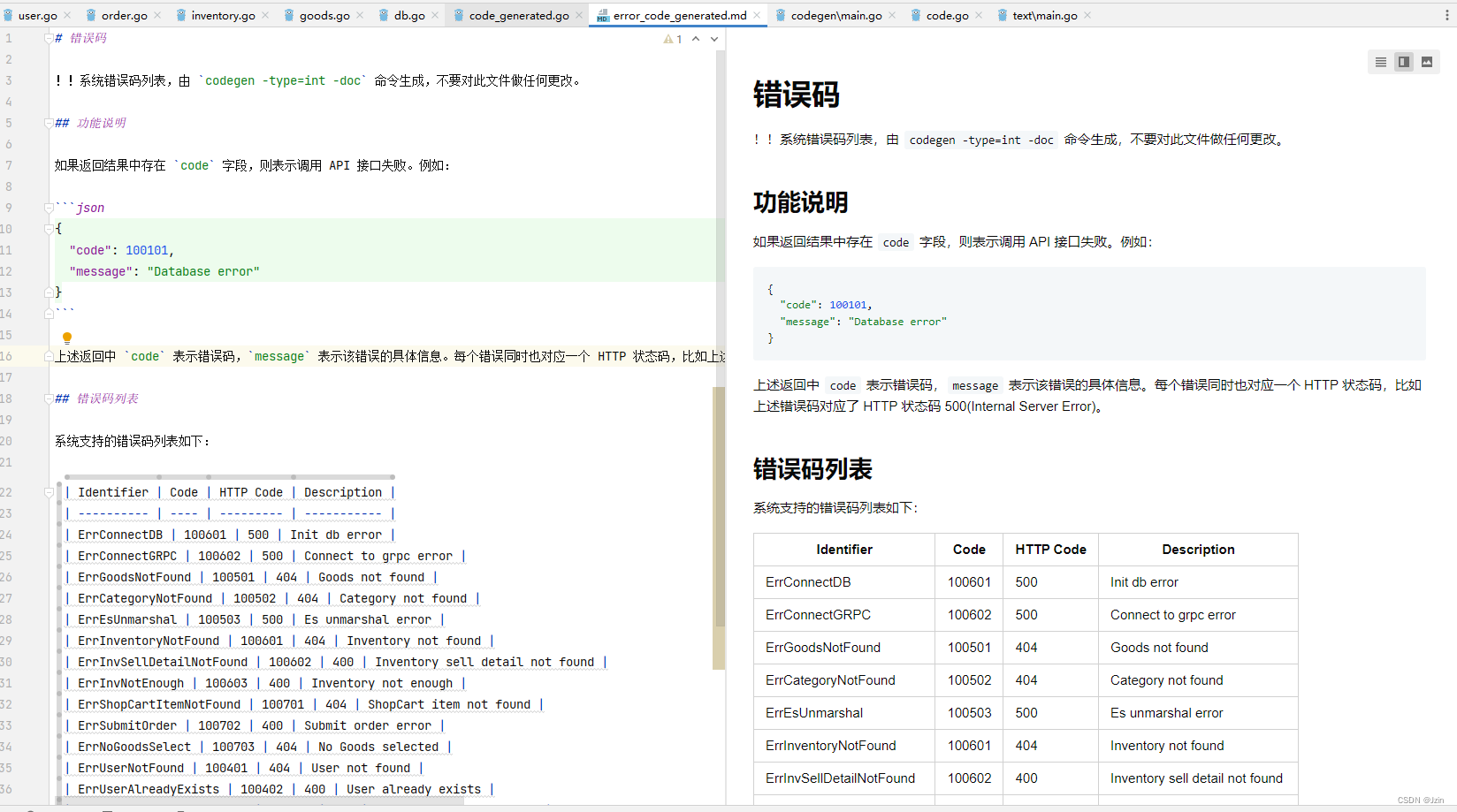This screenshot has width=1457, height=812.
Task: Switch to codegen\main.go tab
Action: pos(836,15)
